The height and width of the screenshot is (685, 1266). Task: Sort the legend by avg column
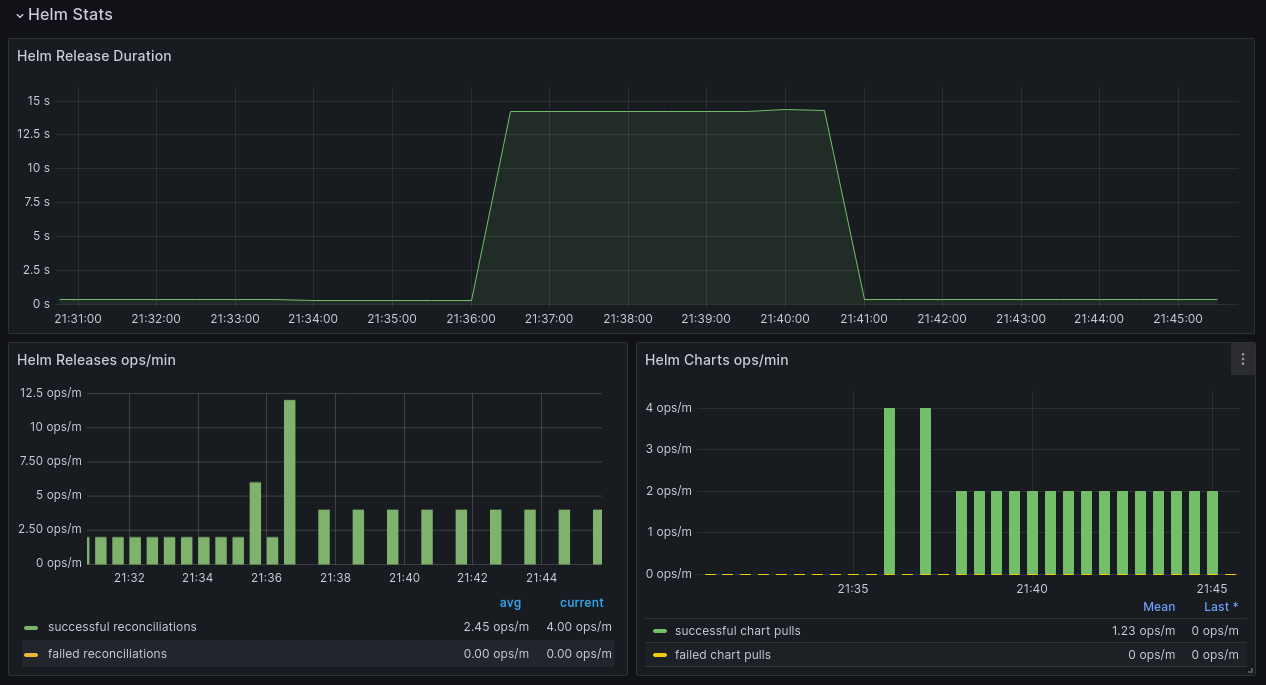click(x=510, y=602)
